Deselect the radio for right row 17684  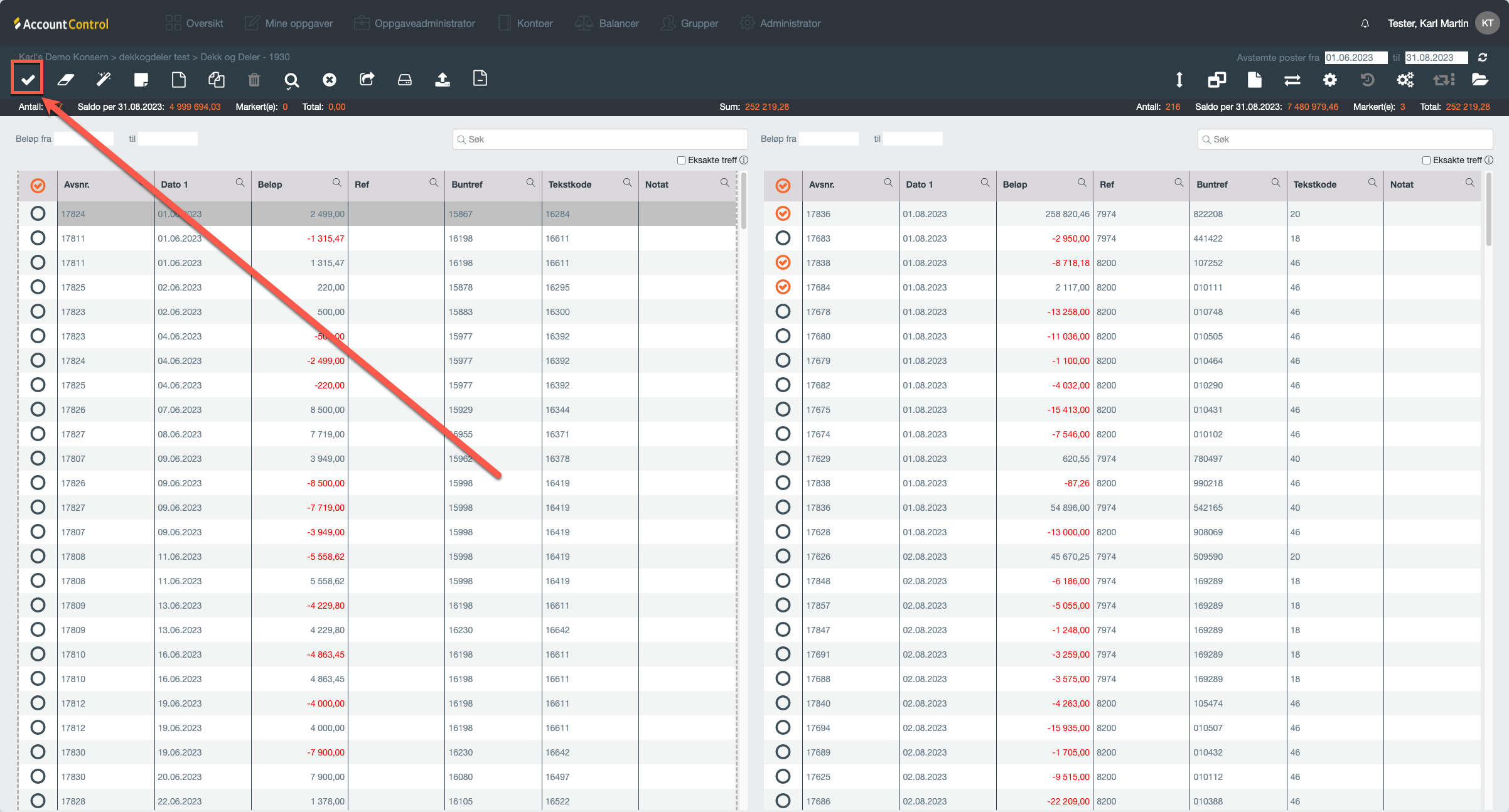(x=783, y=287)
